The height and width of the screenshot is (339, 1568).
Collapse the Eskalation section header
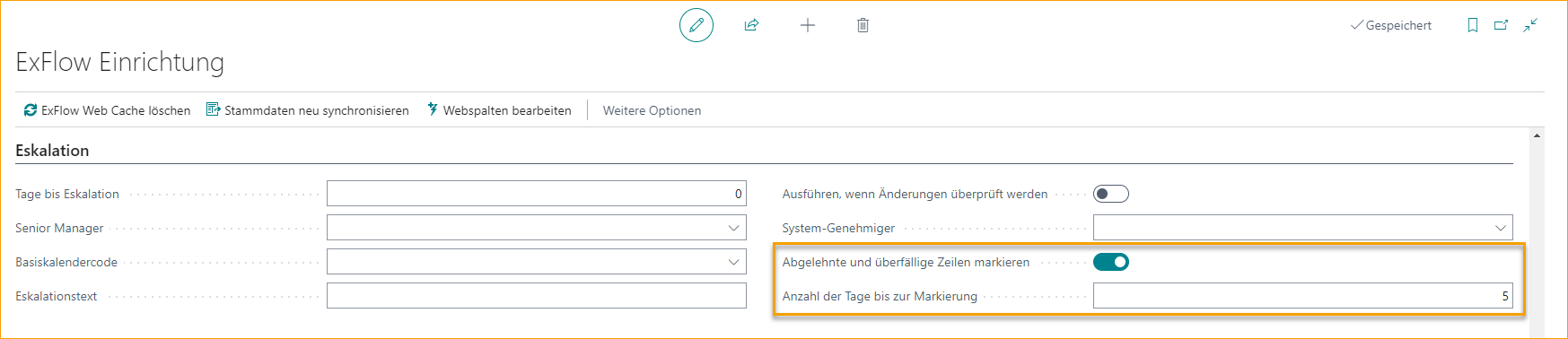52,151
